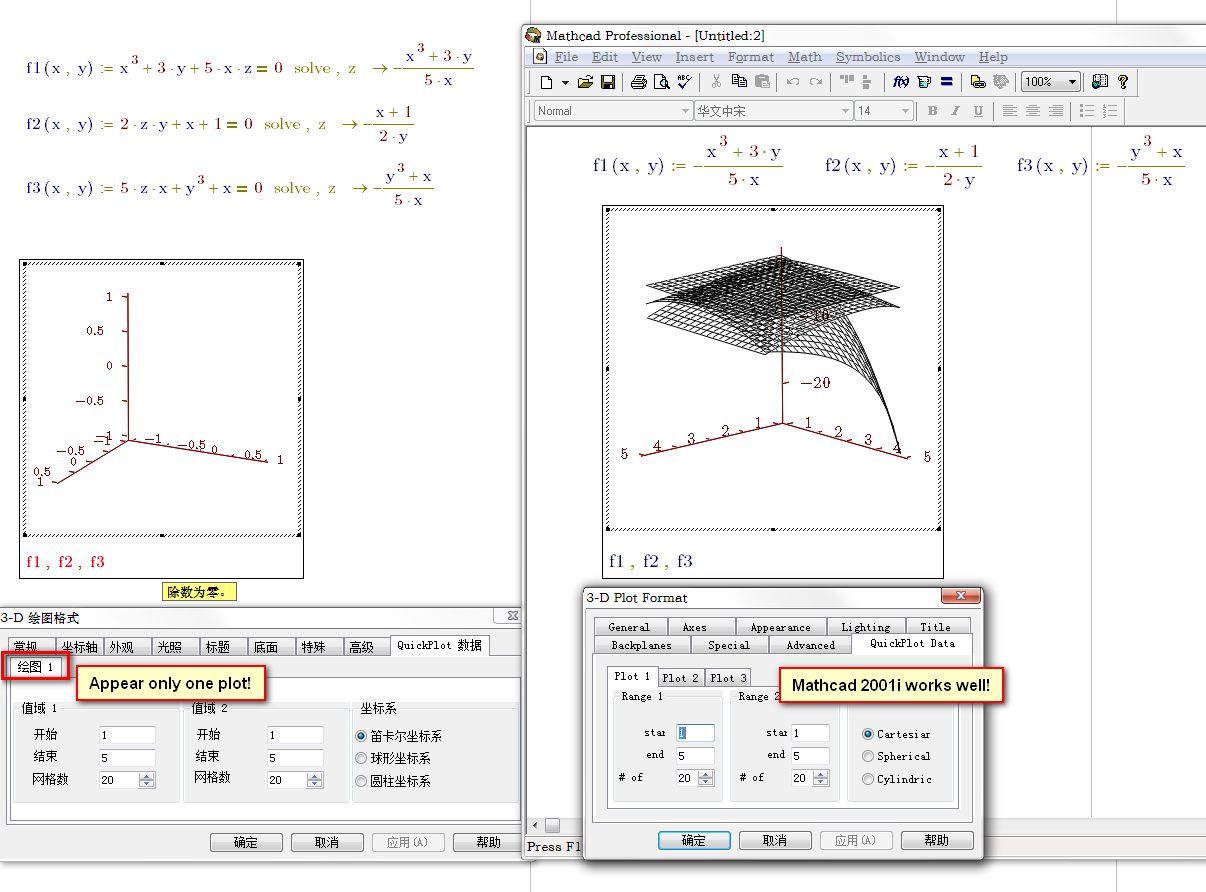Switch to the Lighting tab
This screenshot has height=892, width=1206.
click(x=865, y=627)
